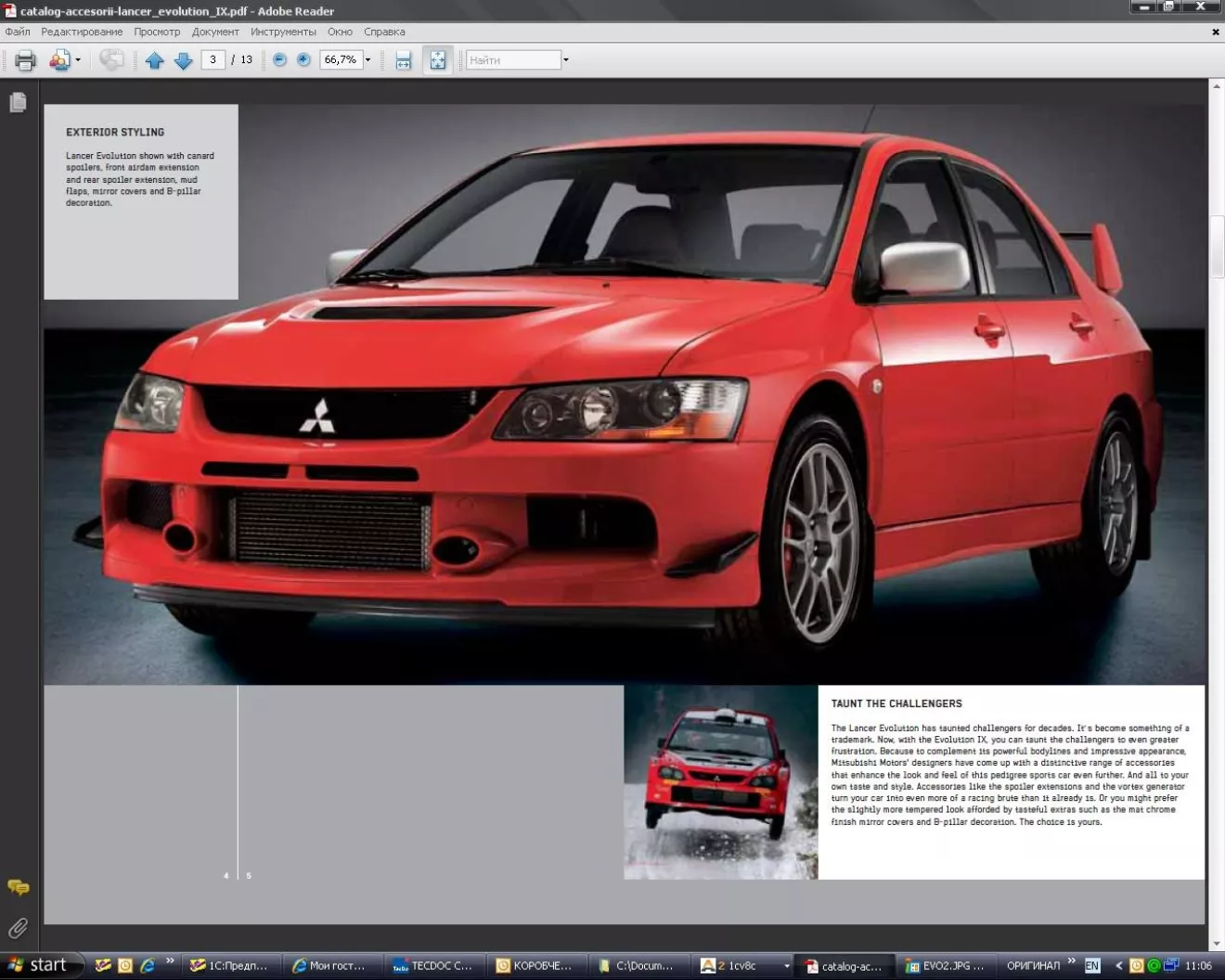Click the Print icon in toolbar
The height and width of the screenshot is (980, 1225).
(x=25, y=60)
